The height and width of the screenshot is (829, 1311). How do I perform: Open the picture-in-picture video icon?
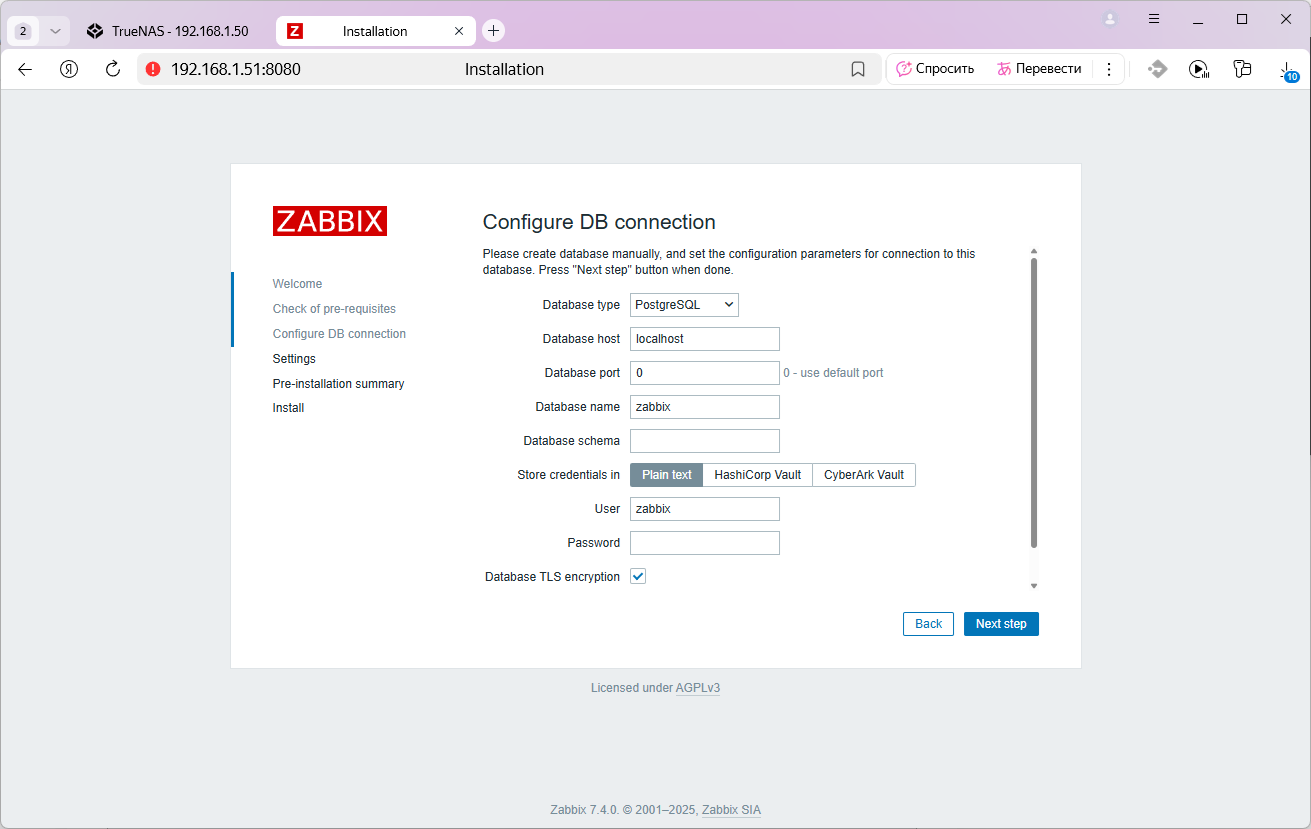[1199, 69]
